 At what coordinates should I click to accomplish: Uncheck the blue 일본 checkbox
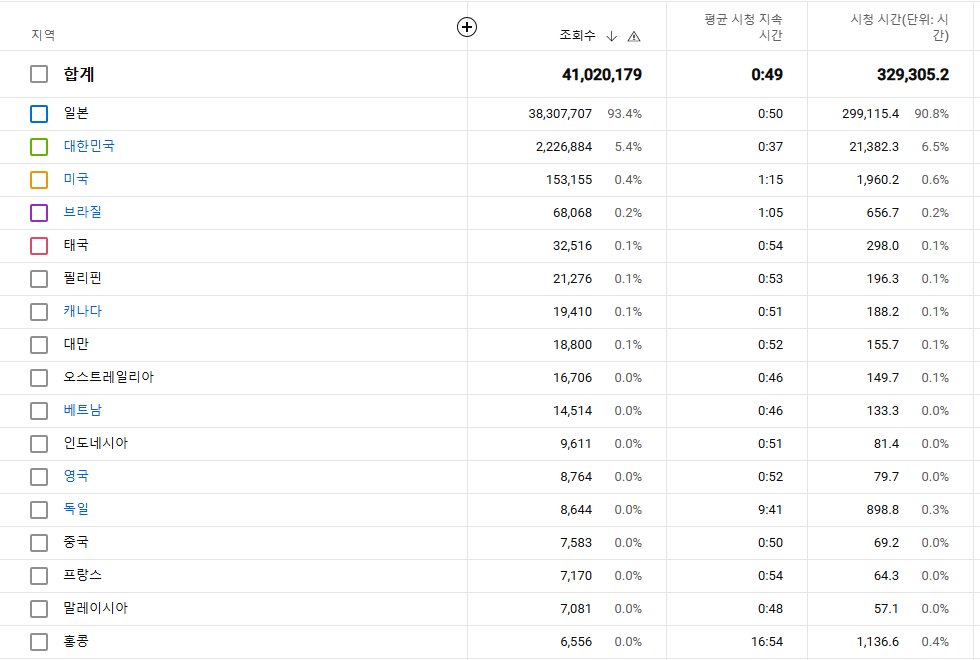coord(39,114)
